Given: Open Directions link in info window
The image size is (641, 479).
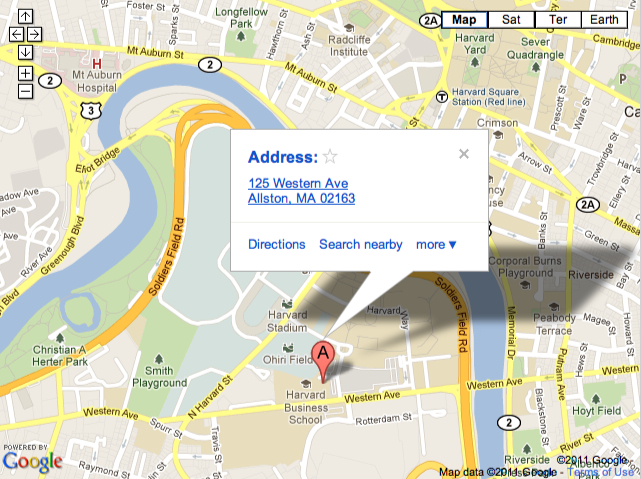Looking at the screenshot, I should (x=277, y=244).
